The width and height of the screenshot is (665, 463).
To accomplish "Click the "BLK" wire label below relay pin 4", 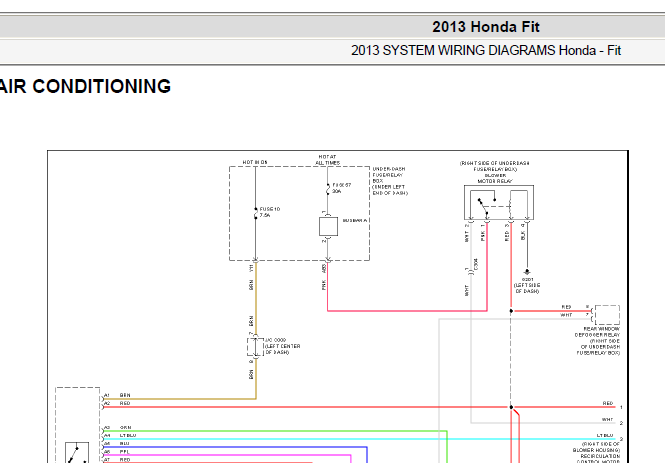I will [522, 236].
